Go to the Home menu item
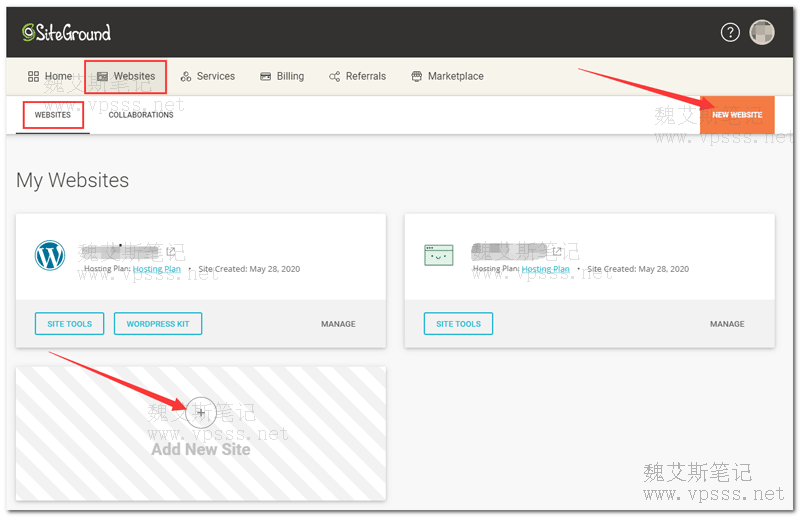800x517 pixels. pyautogui.click(x=49, y=76)
